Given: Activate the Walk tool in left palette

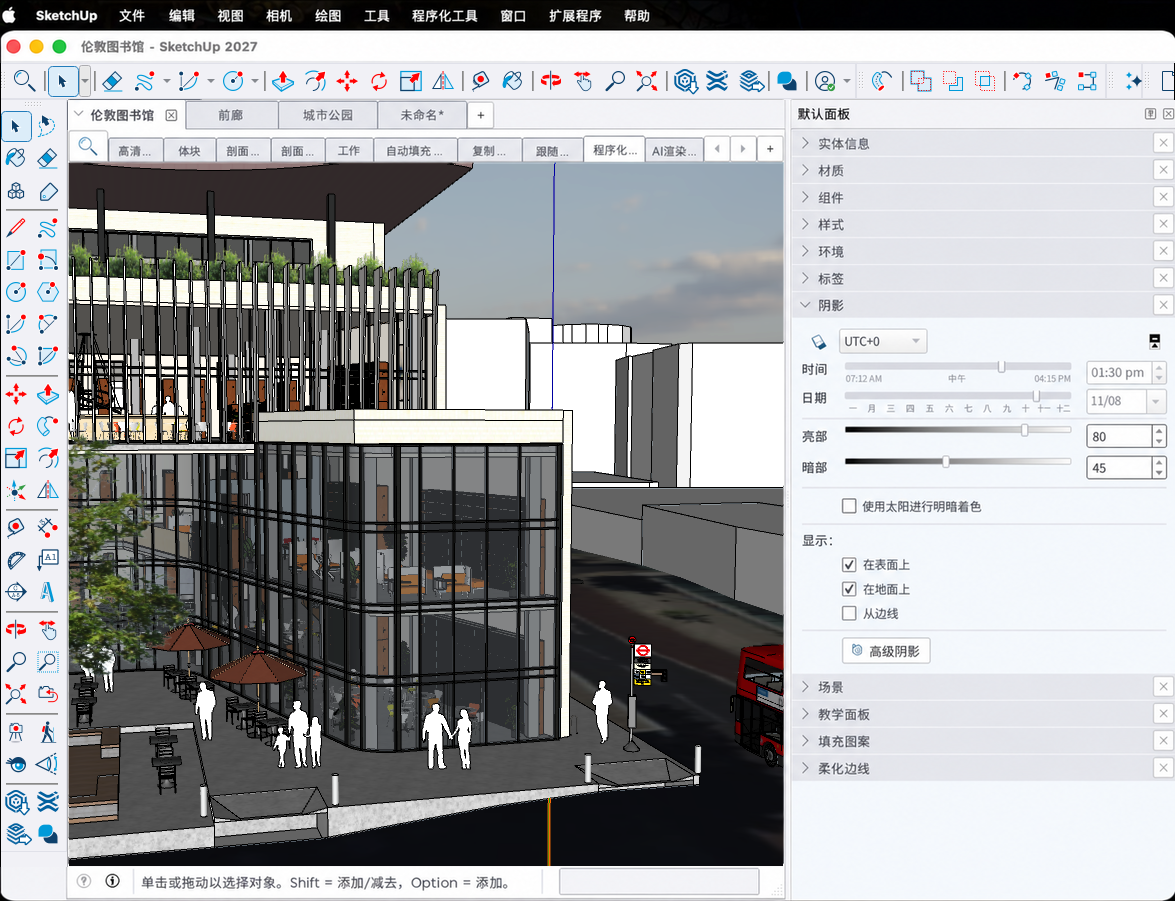Looking at the screenshot, I should point(47,732).
